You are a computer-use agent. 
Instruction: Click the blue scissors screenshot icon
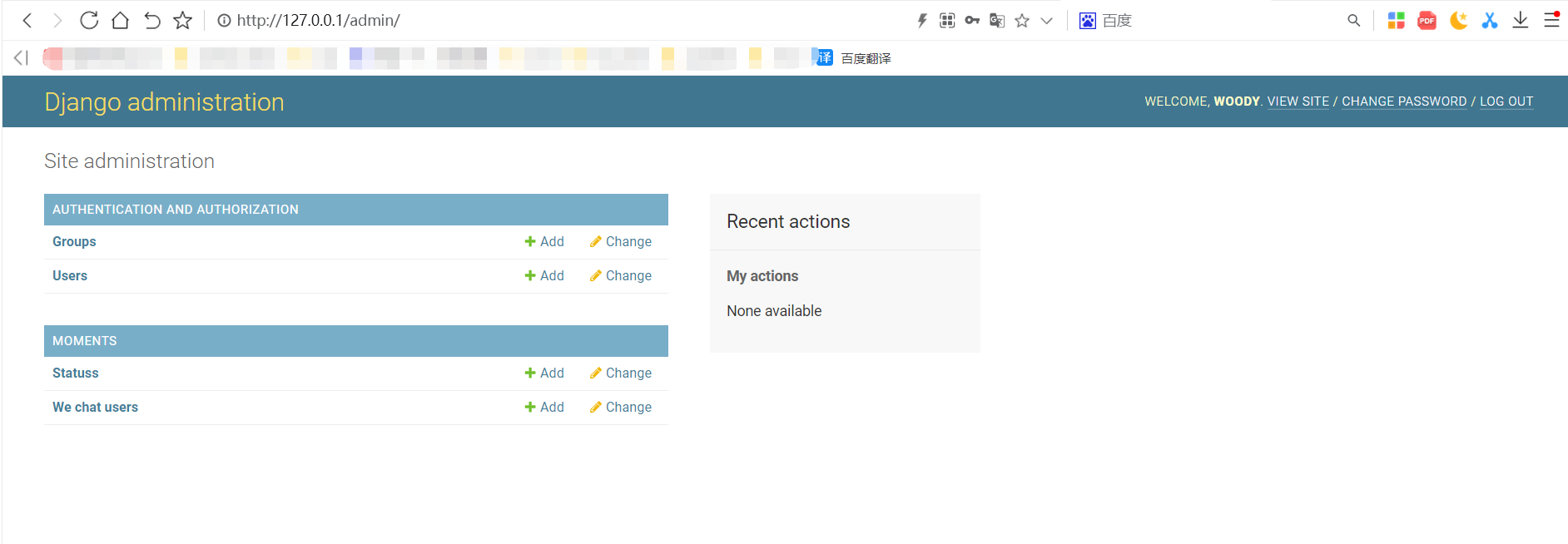(1490, 21)
